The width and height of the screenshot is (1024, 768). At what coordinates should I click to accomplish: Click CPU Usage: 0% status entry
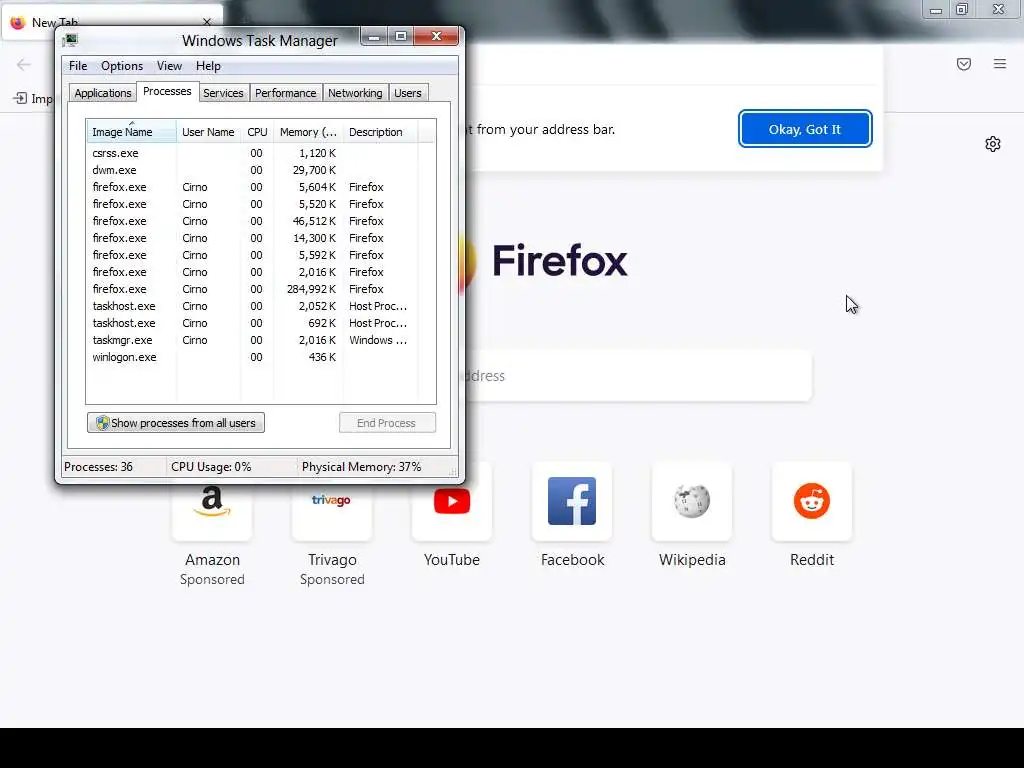tap(211, 467)
